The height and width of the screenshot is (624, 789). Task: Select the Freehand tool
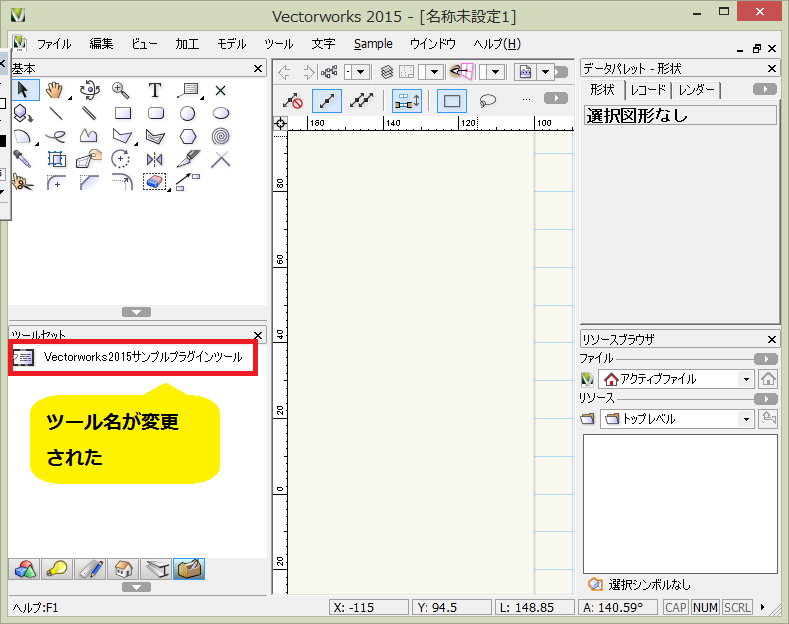click(x=56, y=136)
